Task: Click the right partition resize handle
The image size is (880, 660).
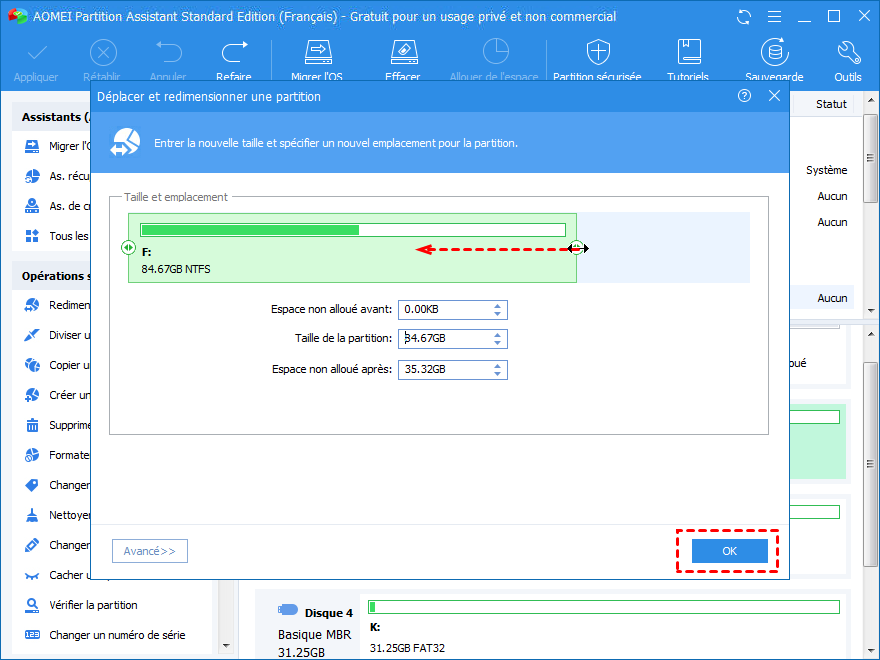Action: coord(576,248)
